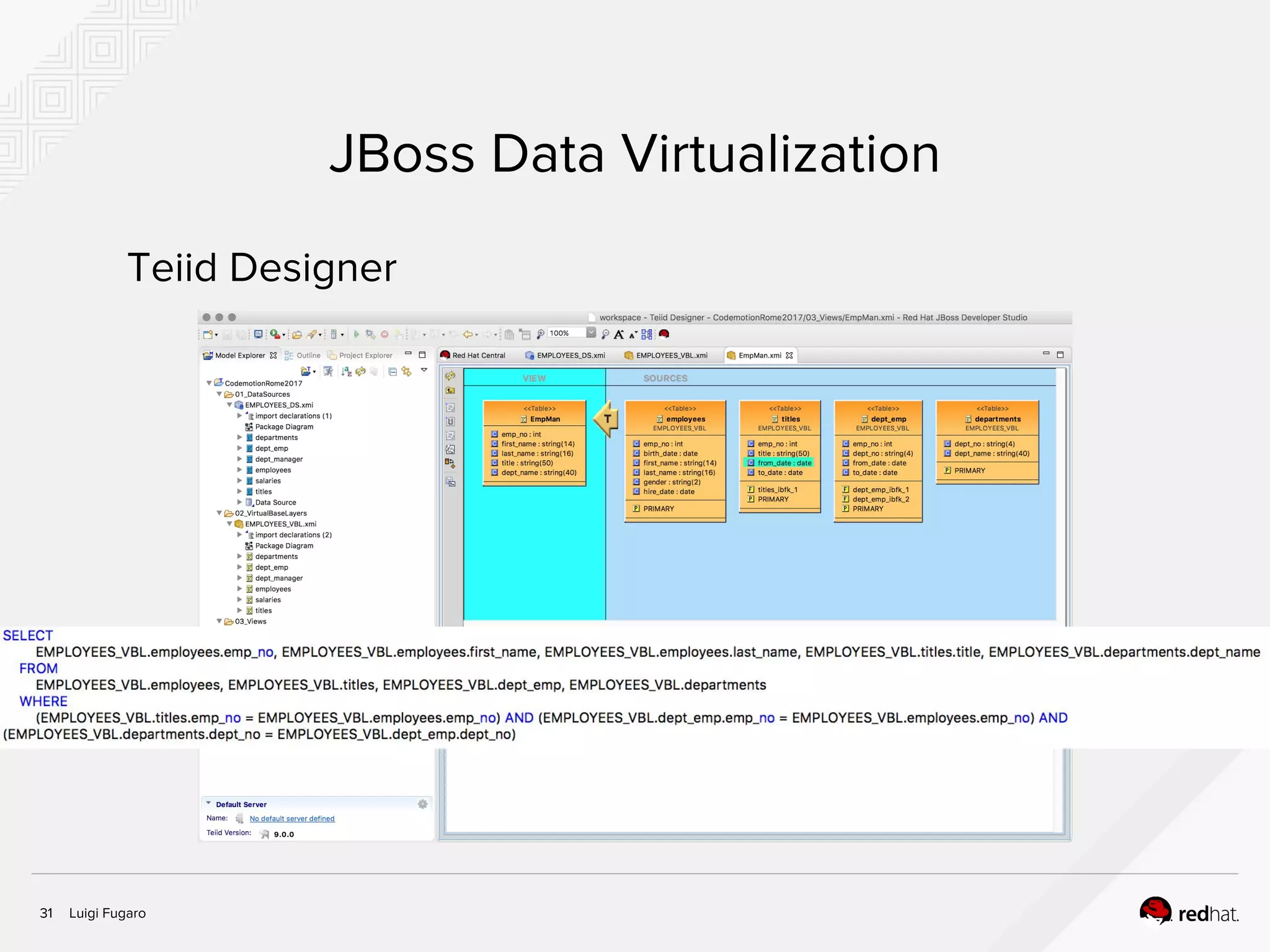Click the add union source U icon
The image size is (1270, 952).
coord(450,421)
